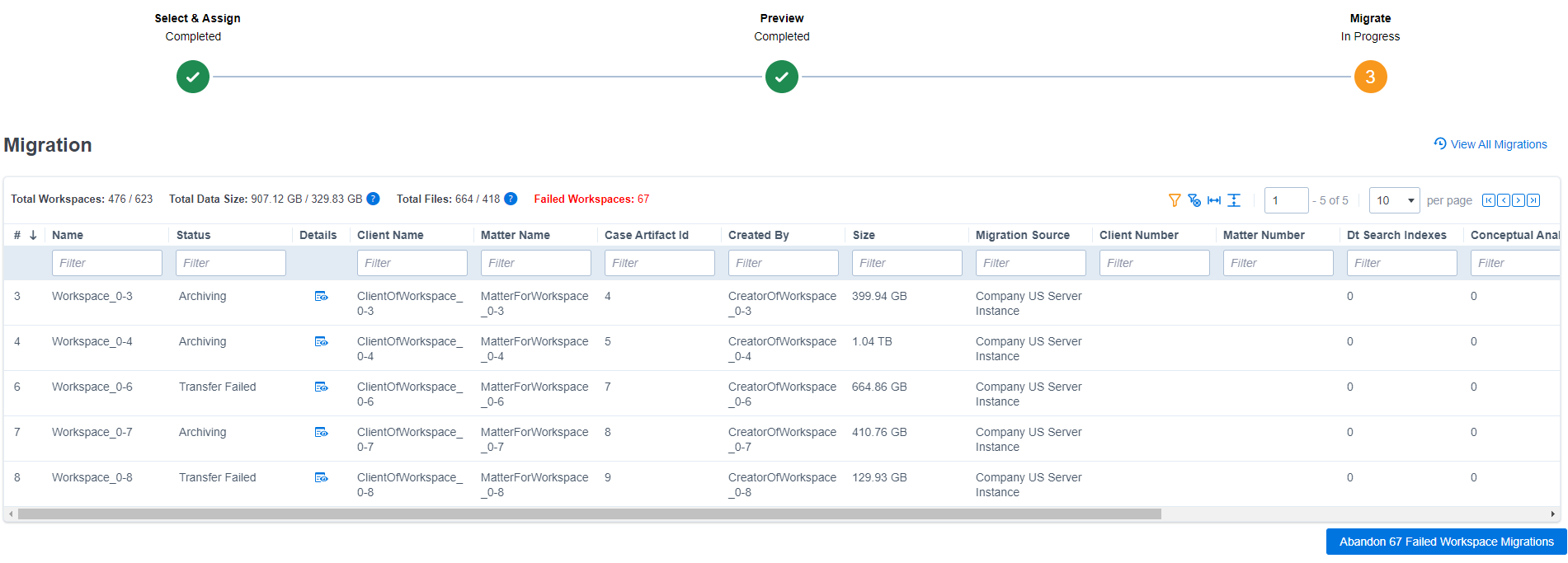The height and width of the screenshot is (563, 1568).
Task: Clear all filters via funnel-with-x icon
Action: tap(1194, 200)
